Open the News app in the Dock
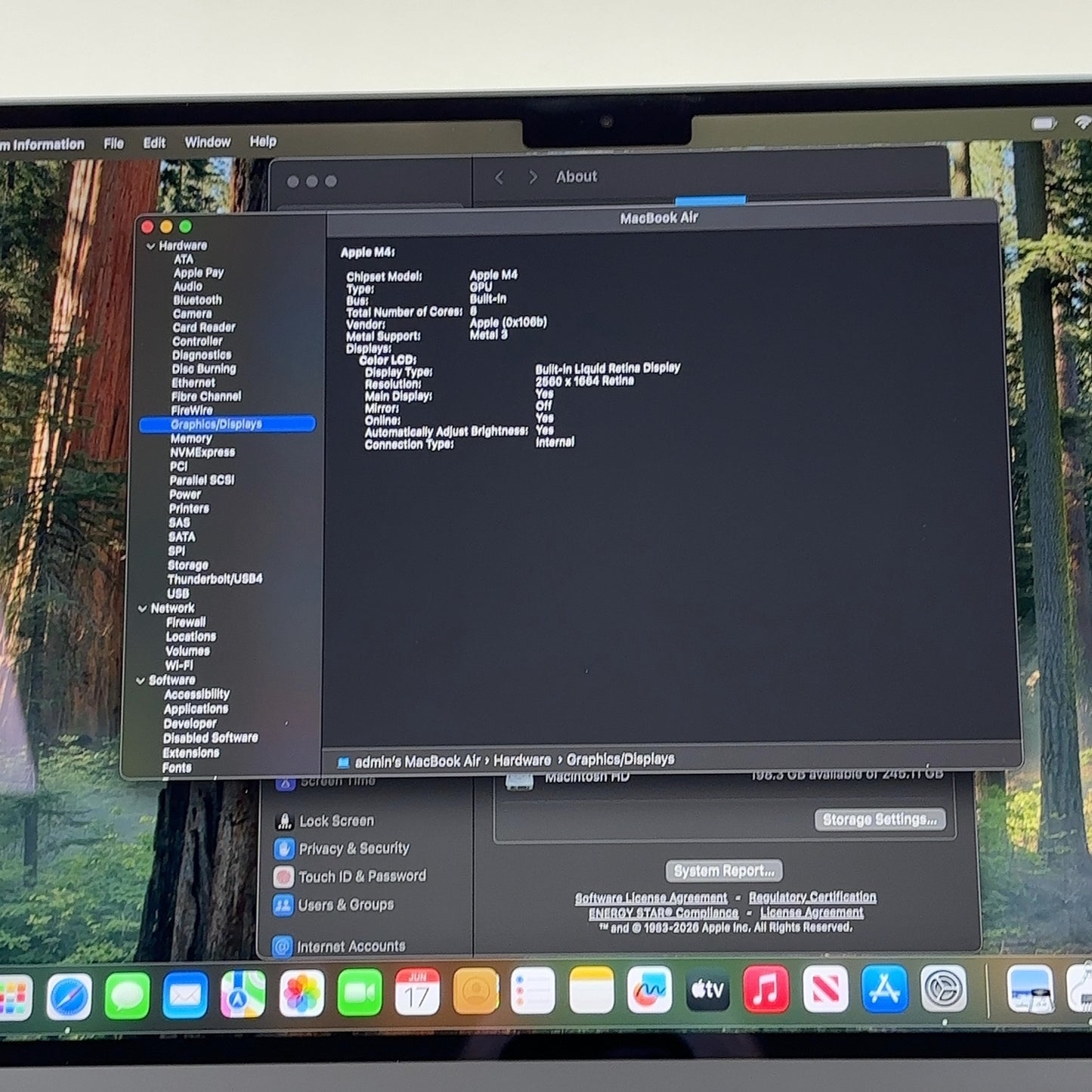Screen dimensions: 1092x1092 (824, 988)
